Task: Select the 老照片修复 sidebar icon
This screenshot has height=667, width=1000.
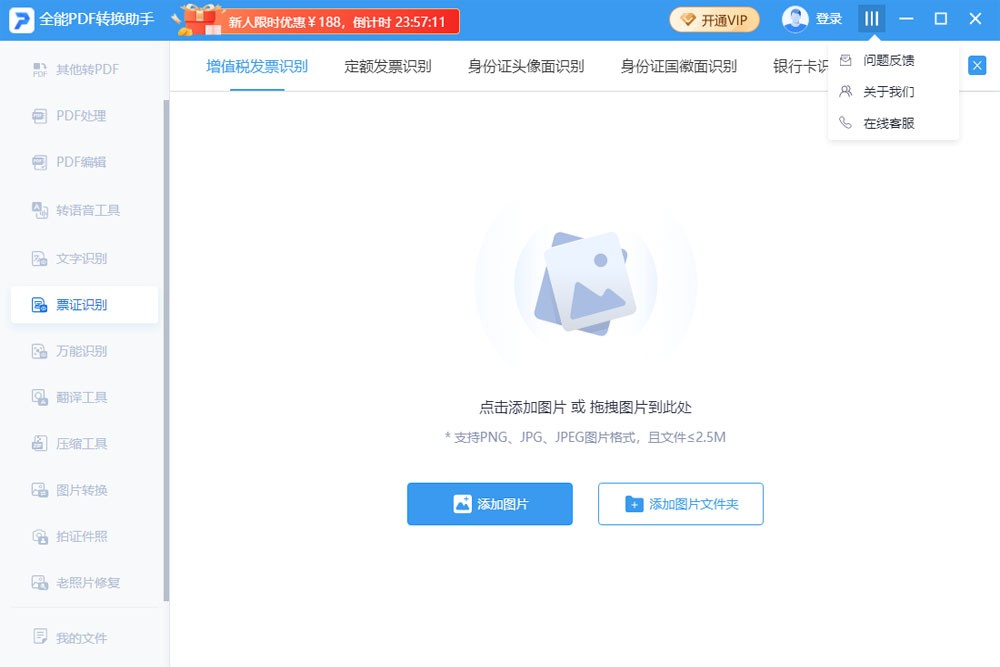Action: (x=40, y=583)
